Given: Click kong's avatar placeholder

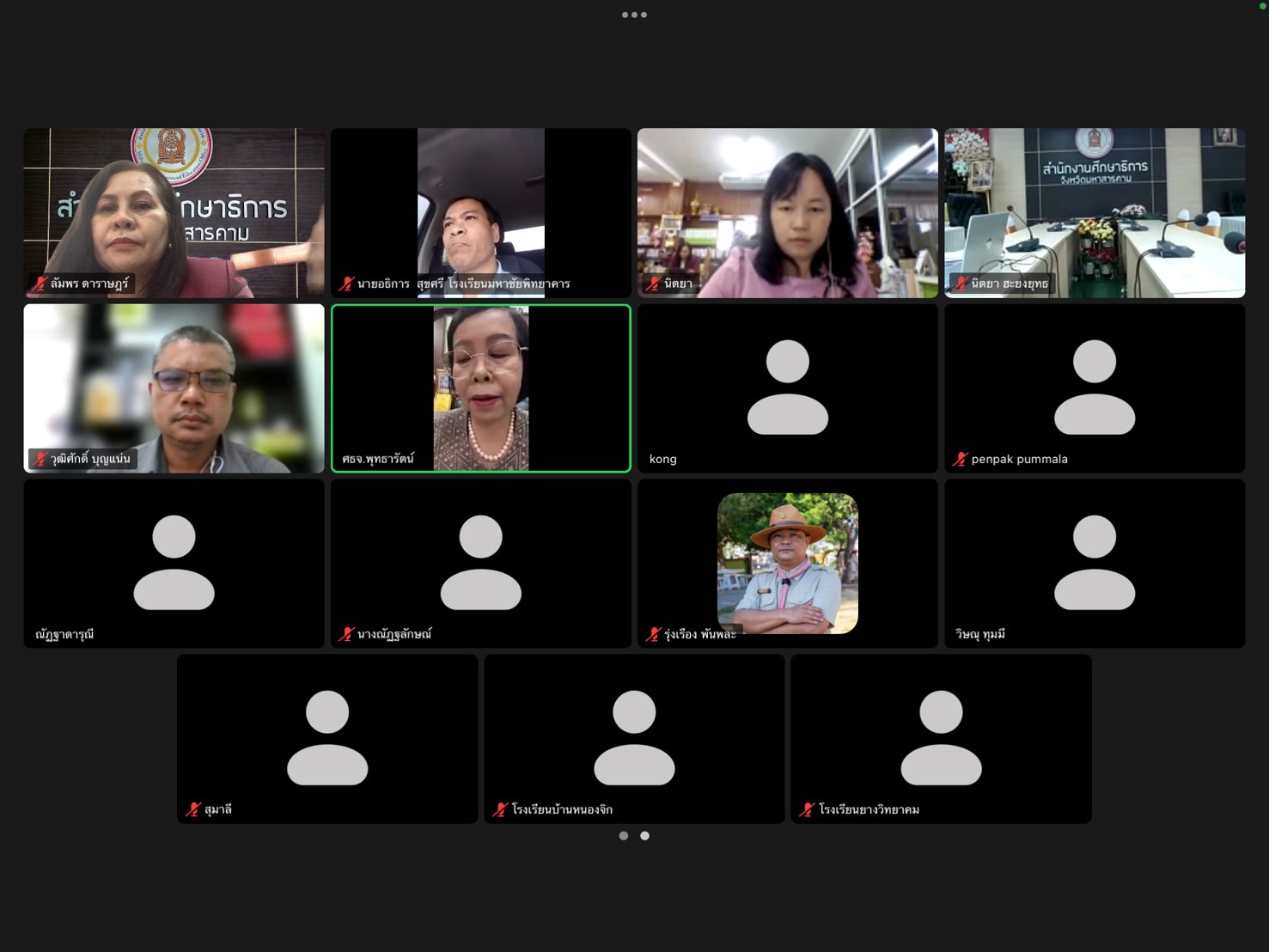Looking at the screenshot, I should tap(787, 387).
